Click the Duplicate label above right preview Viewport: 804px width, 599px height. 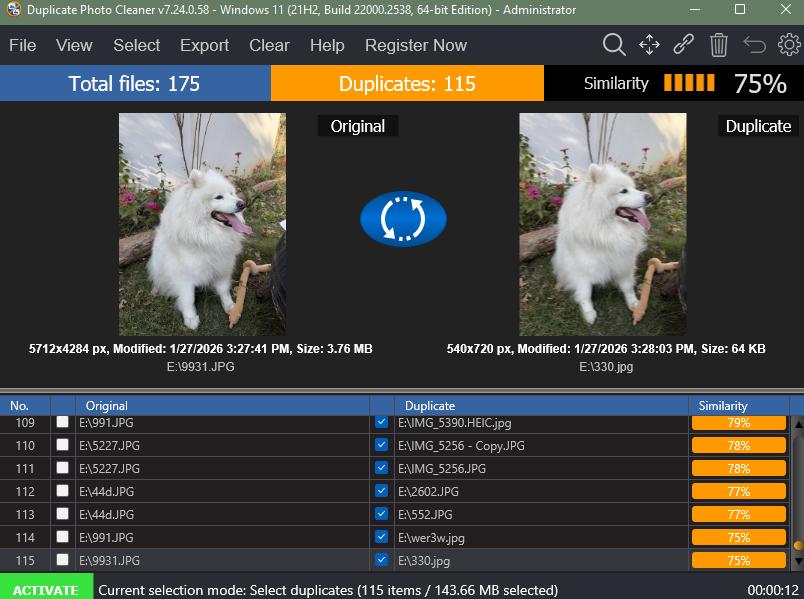point(758,126)
